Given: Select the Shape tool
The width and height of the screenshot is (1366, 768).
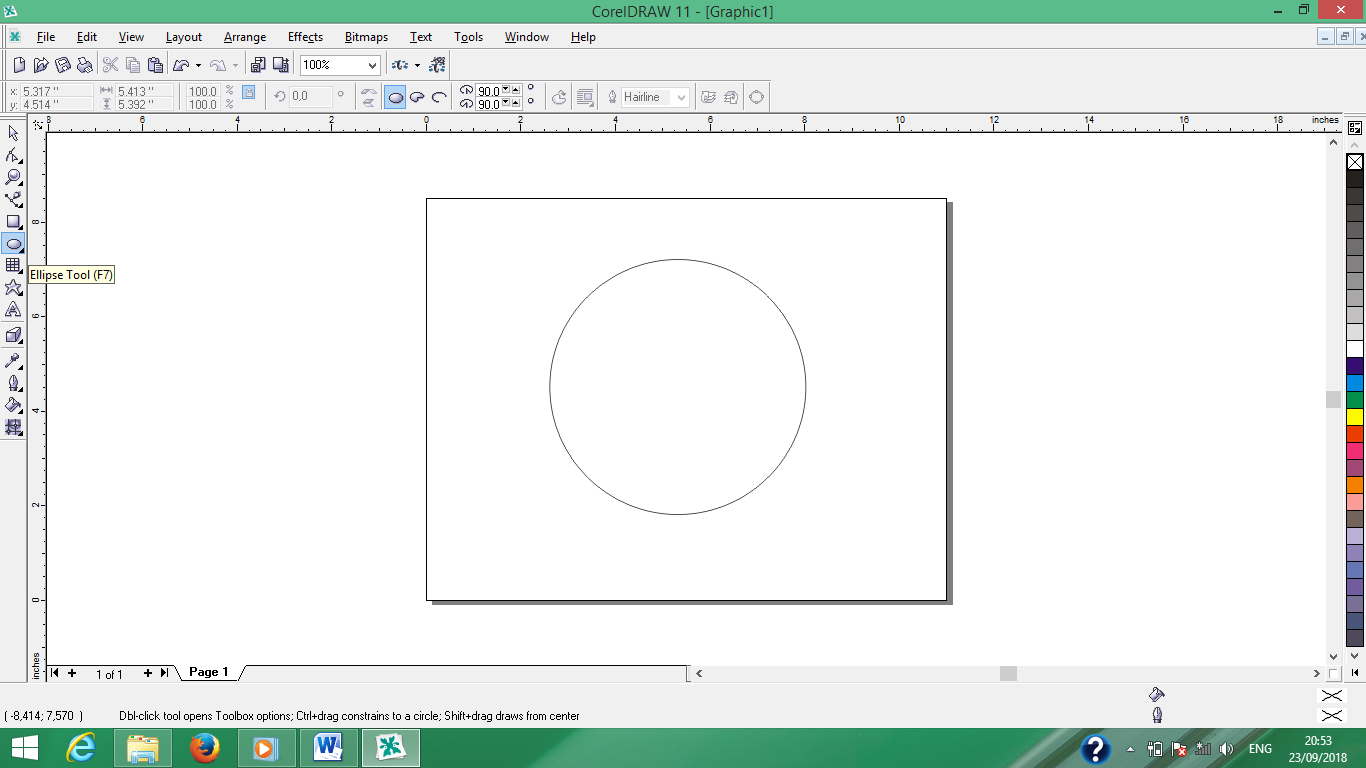Looking at the screenshot, I should tap(14, 155).
